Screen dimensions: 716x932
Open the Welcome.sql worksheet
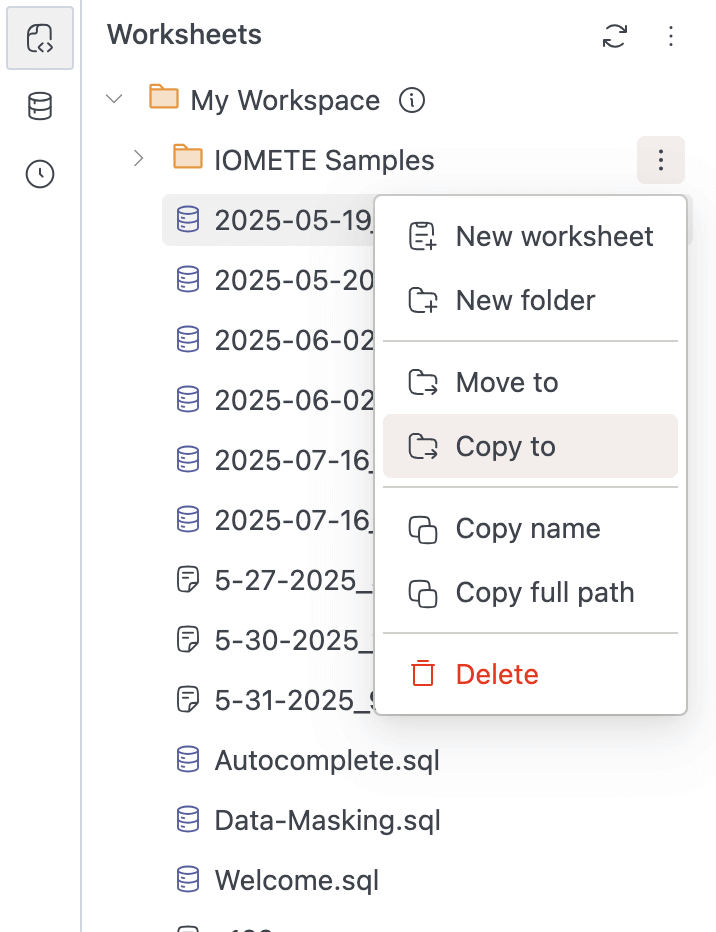pyautogui.click(x=297, y=880)
